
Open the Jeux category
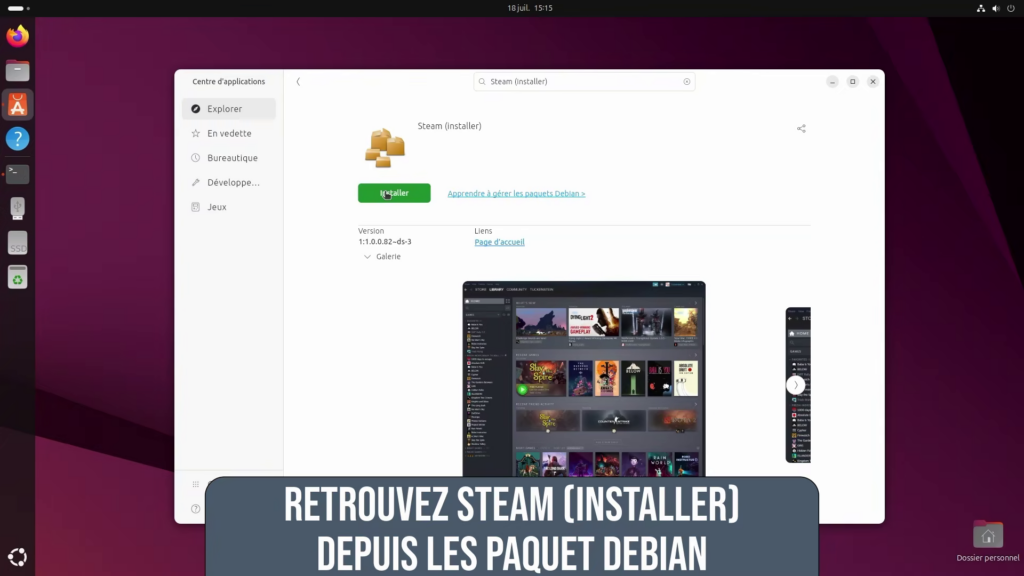tap(217, 207)
